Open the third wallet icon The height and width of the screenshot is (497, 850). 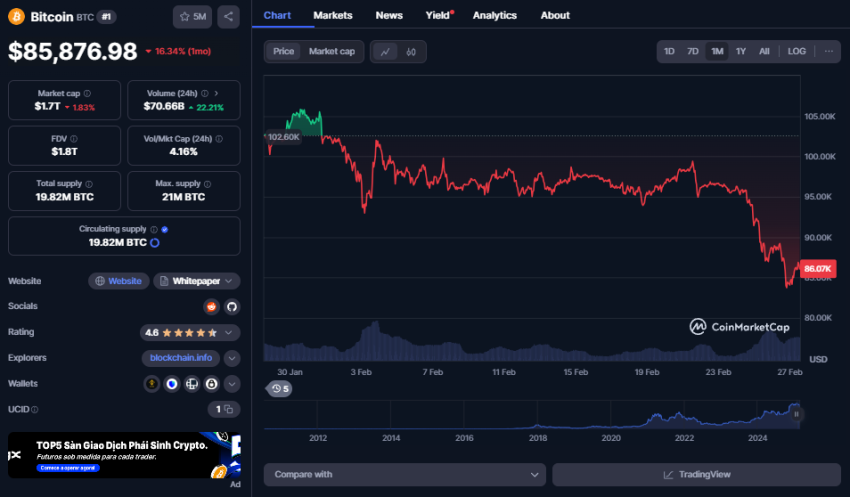tap(192, 384)
